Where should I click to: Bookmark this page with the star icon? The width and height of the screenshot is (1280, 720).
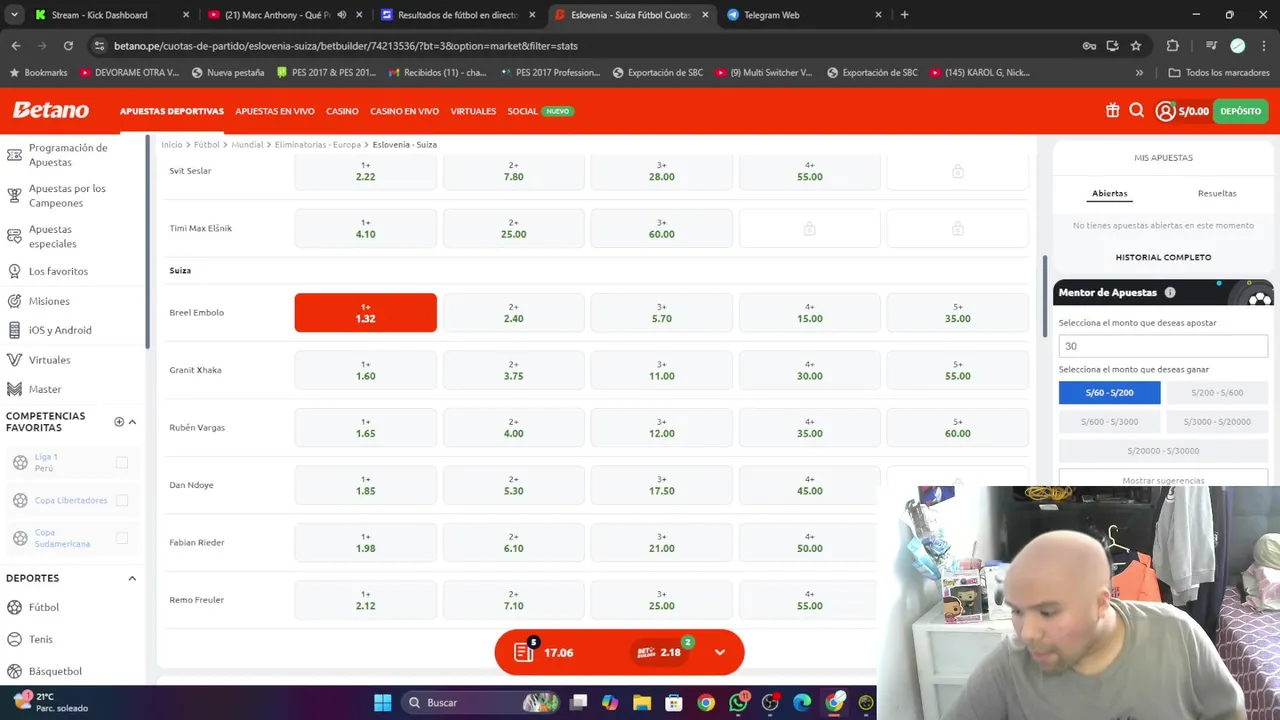click(1136, 45)
